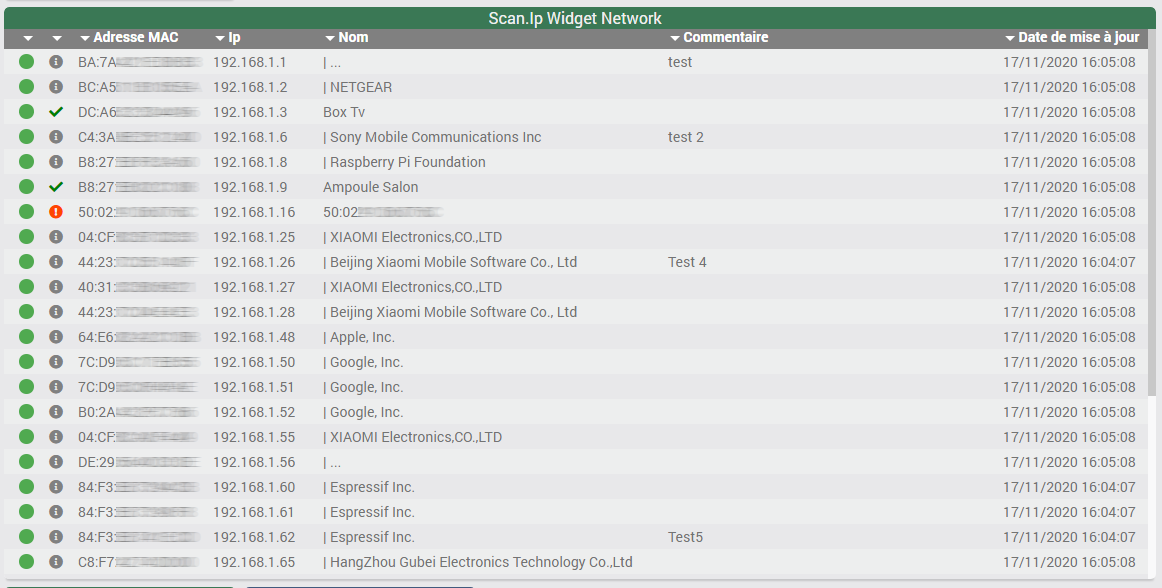
Task: Click the IP cell 192.168.1.48
Action: point(254,337)
